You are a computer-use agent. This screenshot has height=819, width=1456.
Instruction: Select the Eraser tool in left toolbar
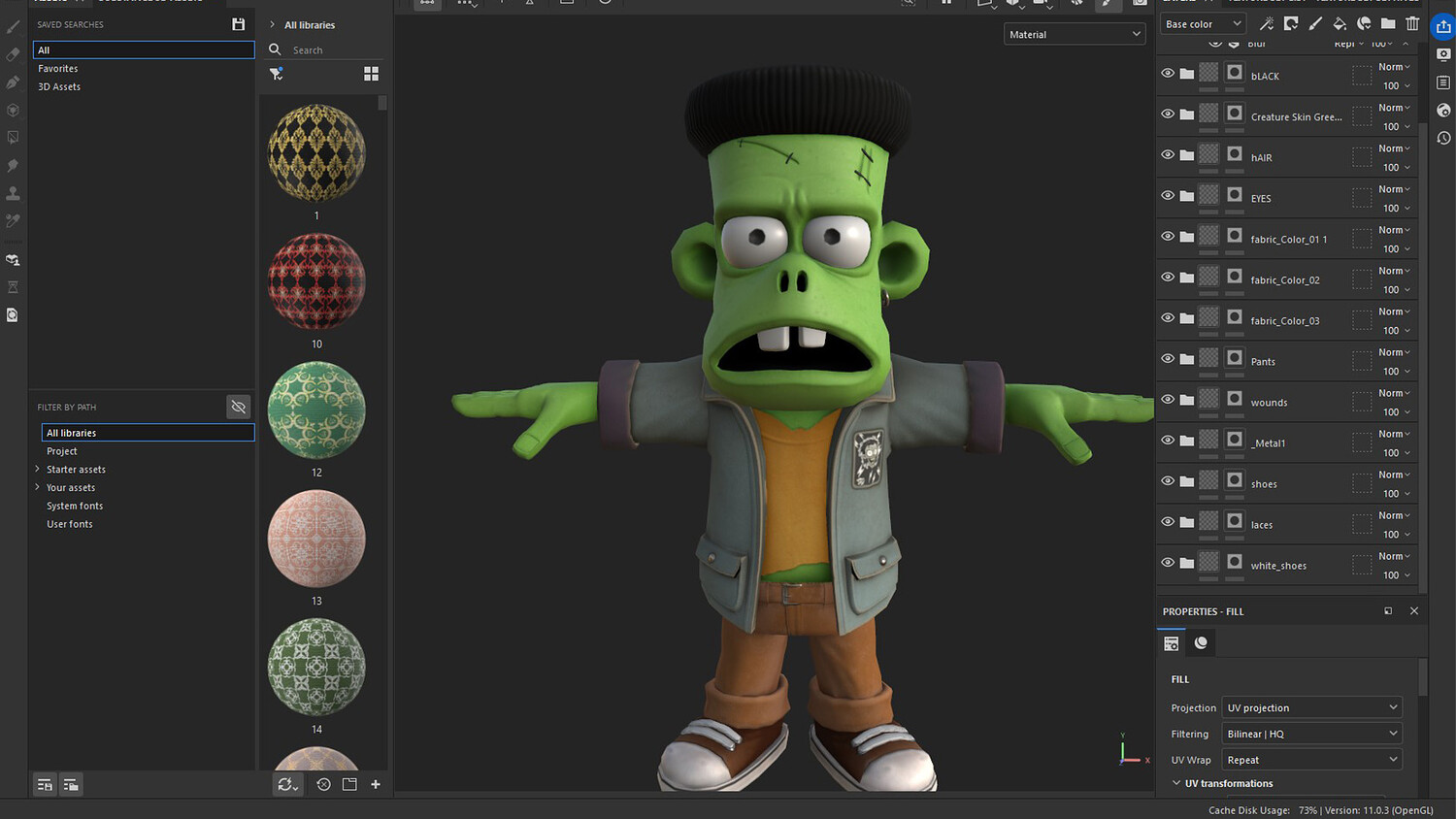click(x=13, y=54)
